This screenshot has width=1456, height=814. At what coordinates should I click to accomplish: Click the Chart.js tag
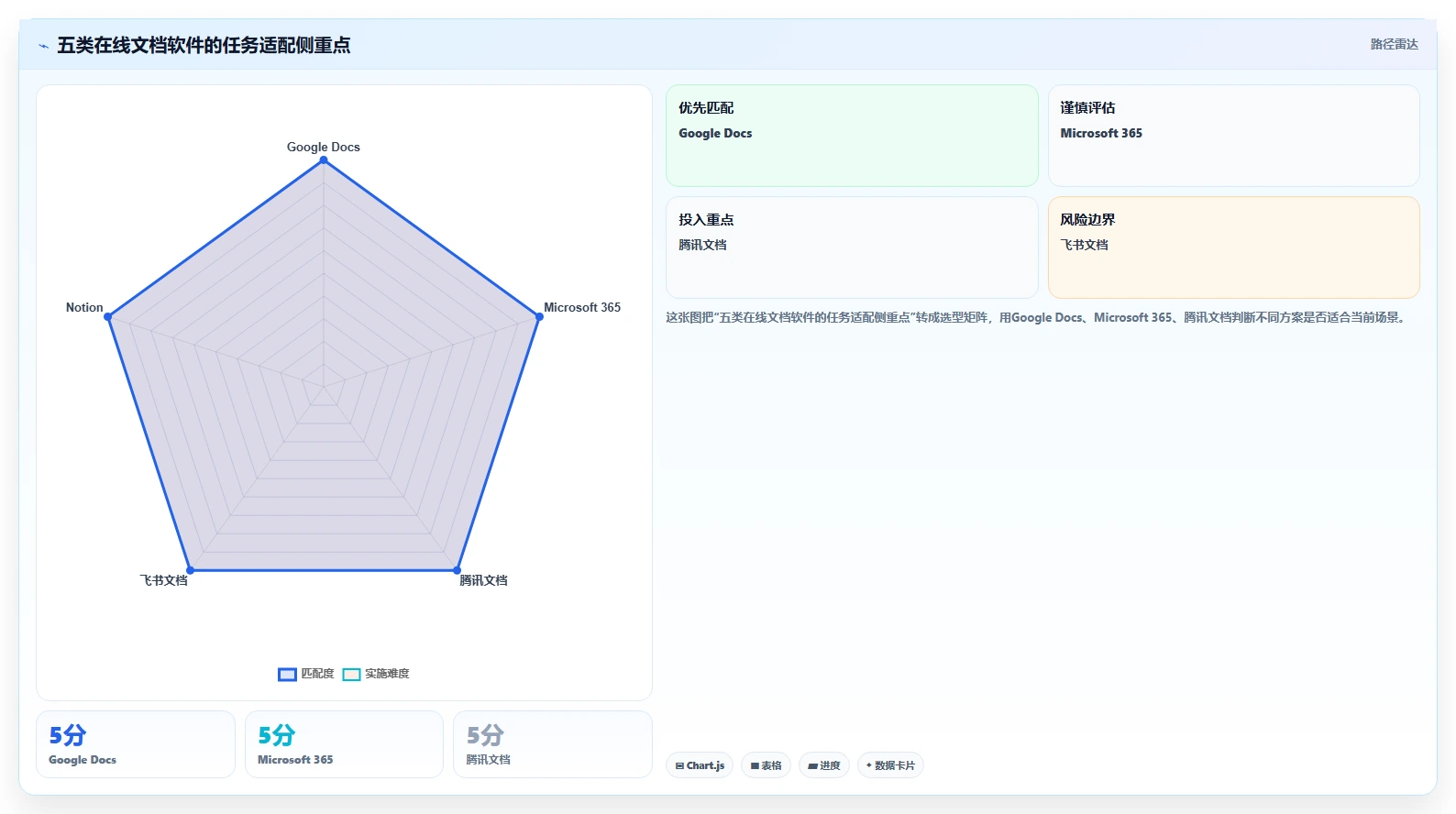click(700, 765)
